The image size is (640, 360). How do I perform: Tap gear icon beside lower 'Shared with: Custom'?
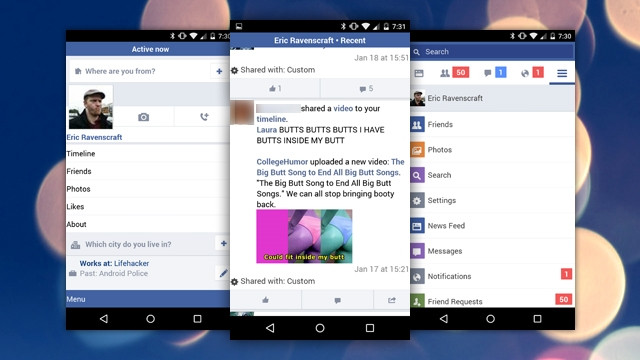234,281
